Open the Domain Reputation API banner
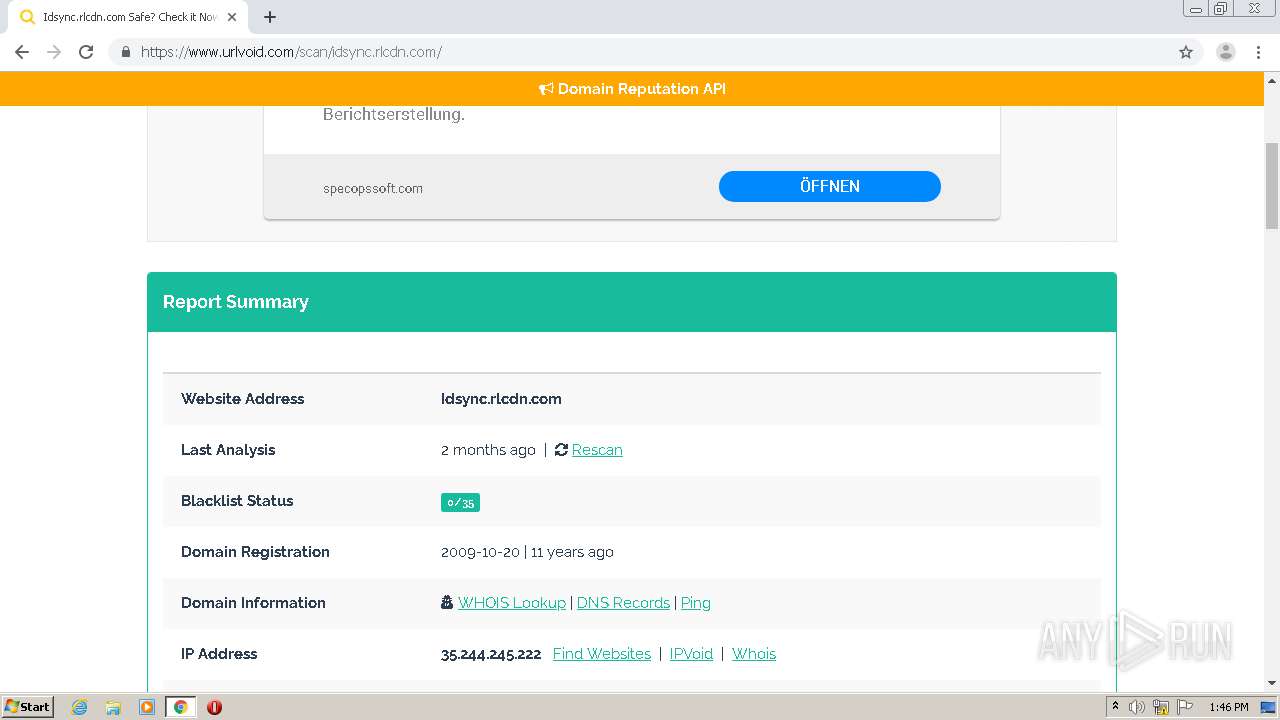This screenshot has width=1280, height=720. (632, 89)
